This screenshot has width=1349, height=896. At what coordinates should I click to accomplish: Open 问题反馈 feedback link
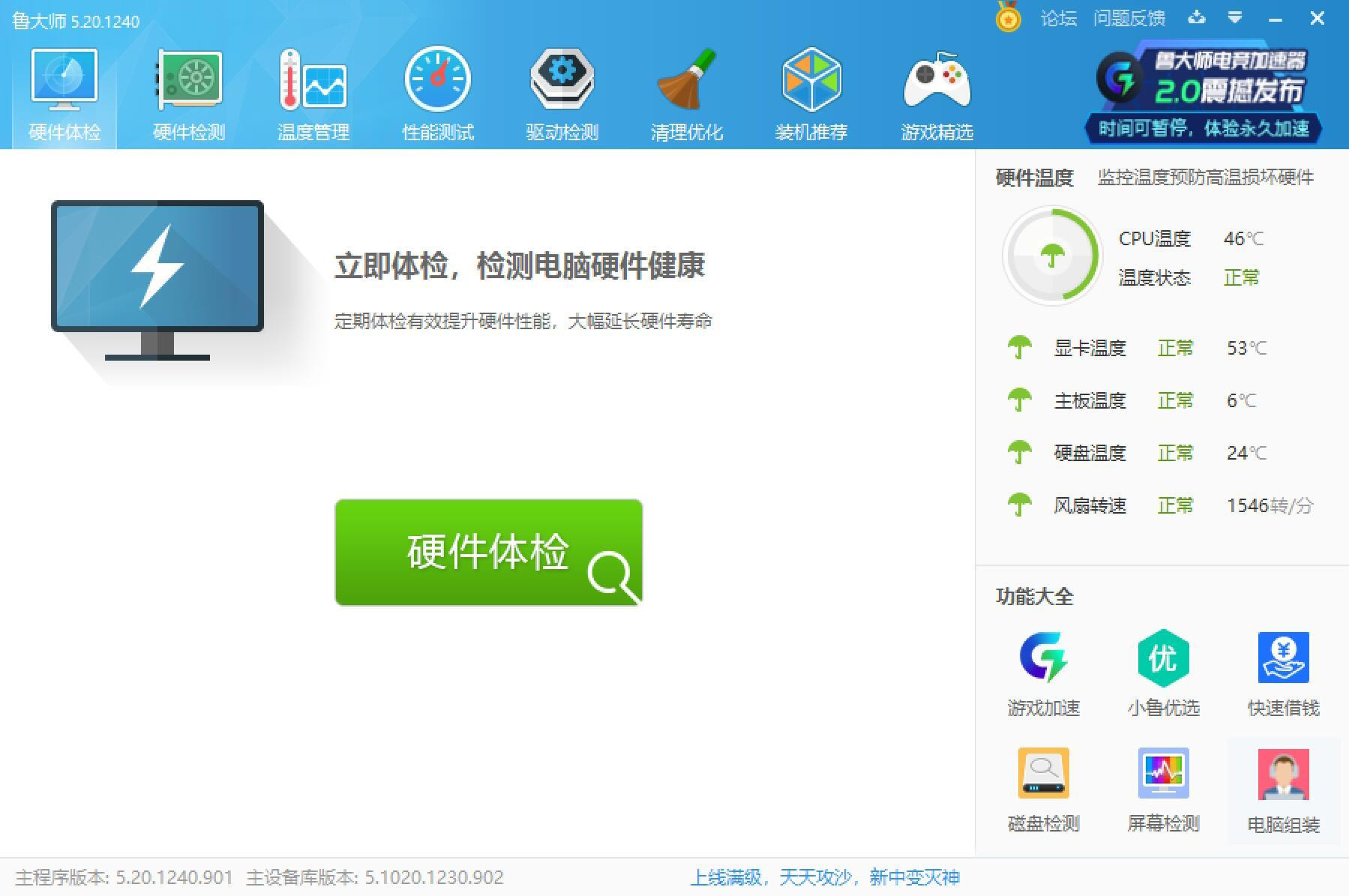[1129, 18]
